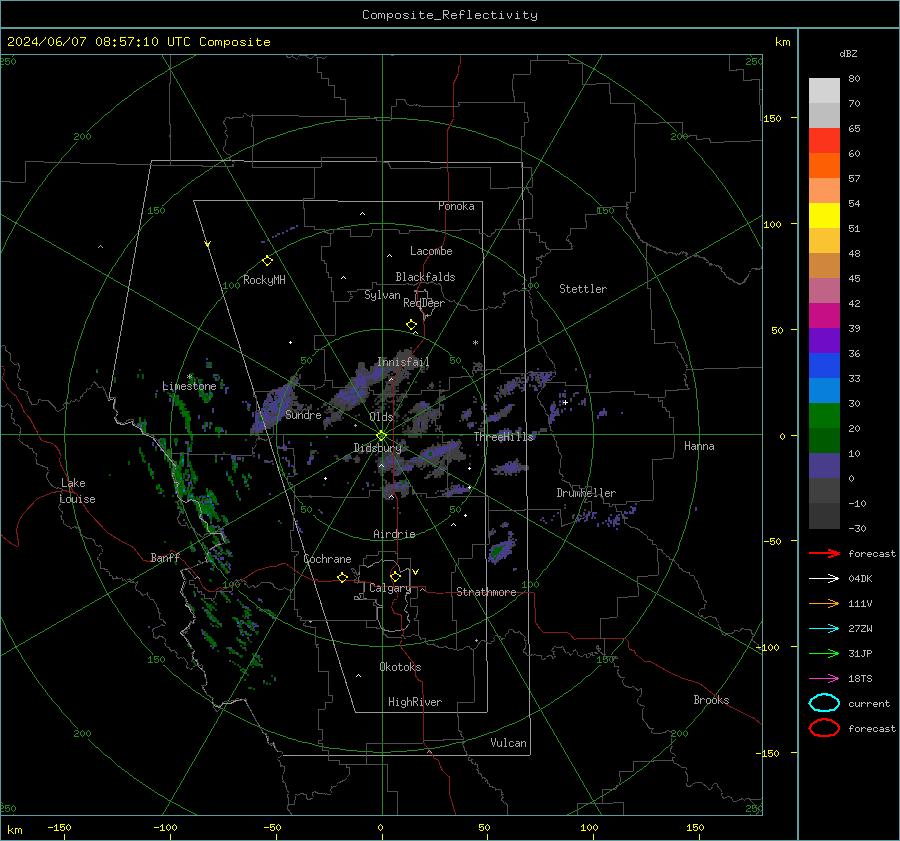Select the light gray 80-70 dBZ swatch

click(x=824, y=91)
